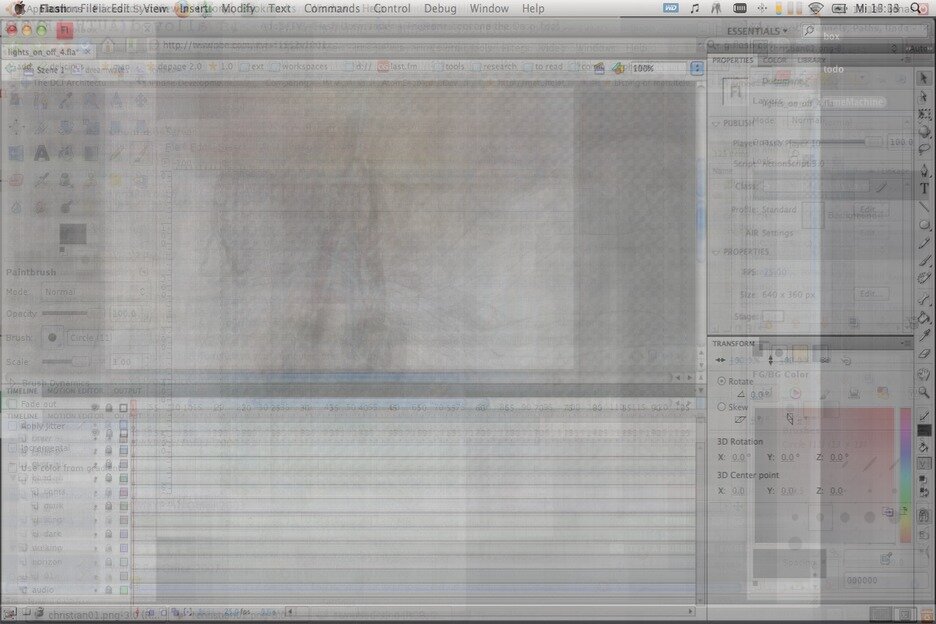Click the rainbow hue strip
The width and height of the screenshot is (936, 624).
pyautogui.click(x=906, y=475)
